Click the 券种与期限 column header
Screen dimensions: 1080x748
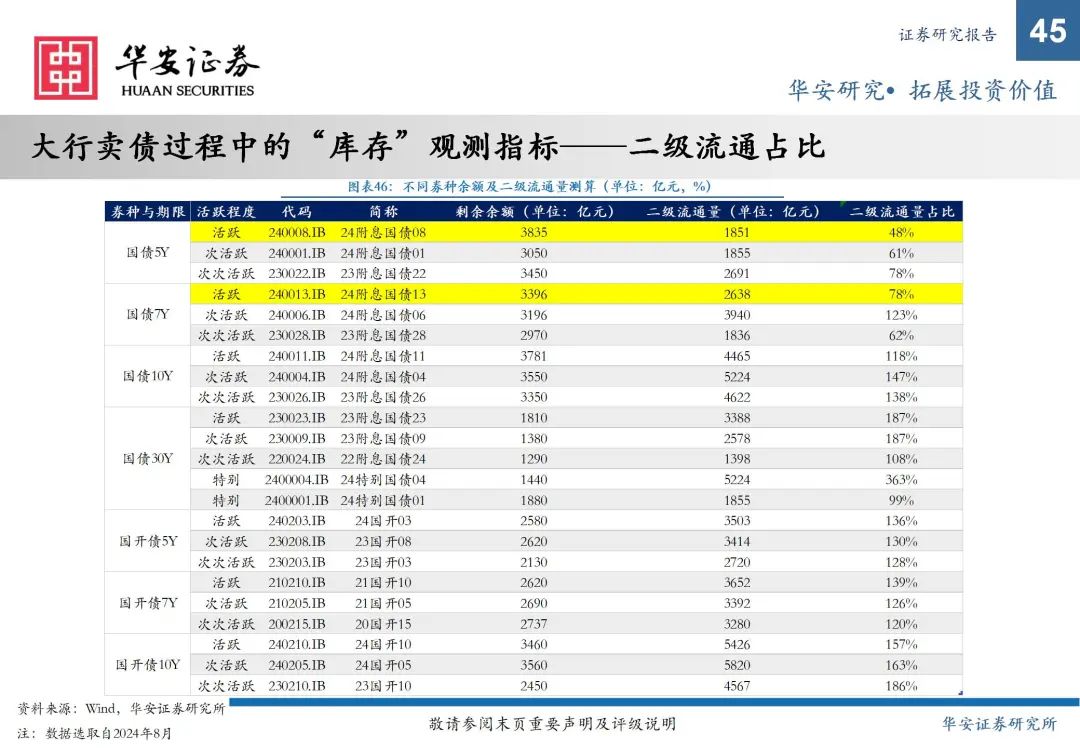pyautogui.click(x=147, y=211)
